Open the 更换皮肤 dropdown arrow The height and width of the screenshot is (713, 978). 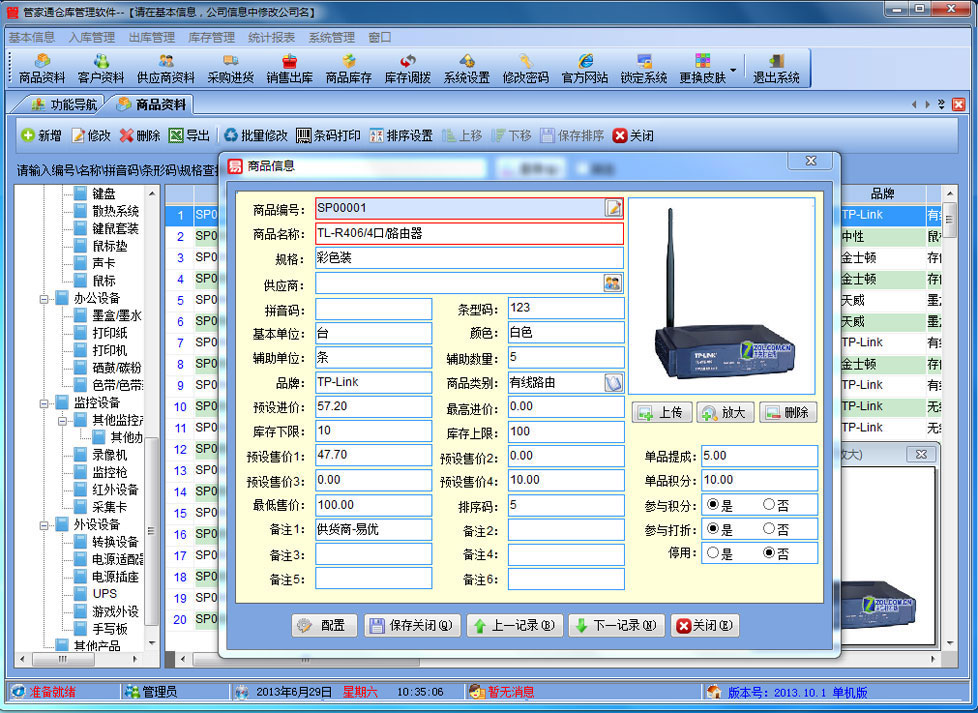pyautogui.click(x=734, y=71)
